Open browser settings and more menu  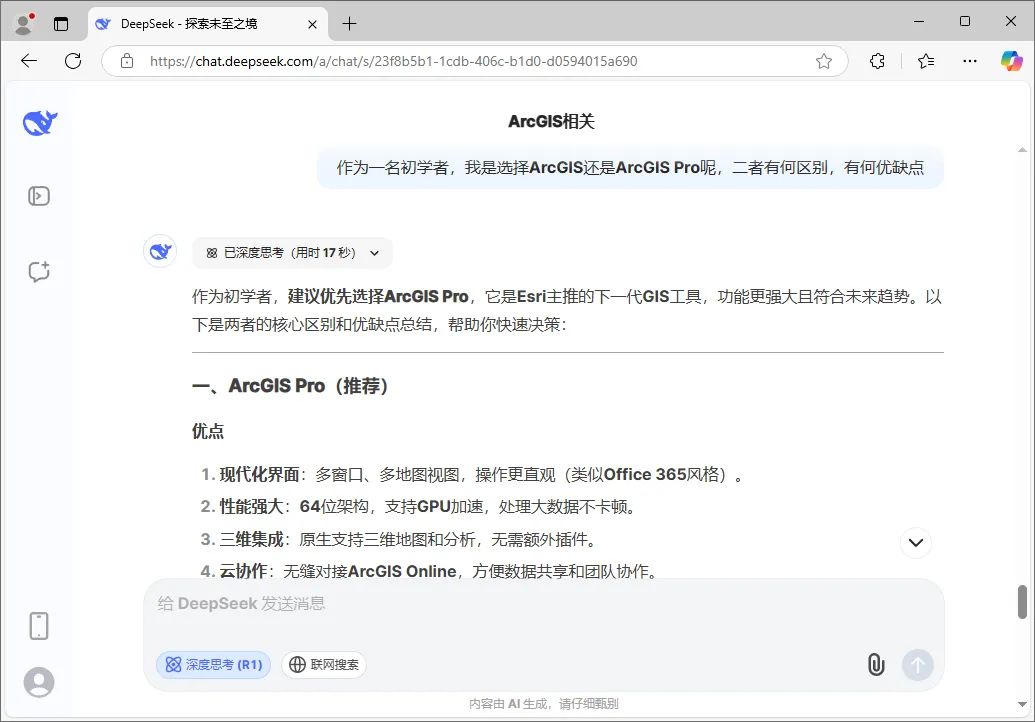970,61
